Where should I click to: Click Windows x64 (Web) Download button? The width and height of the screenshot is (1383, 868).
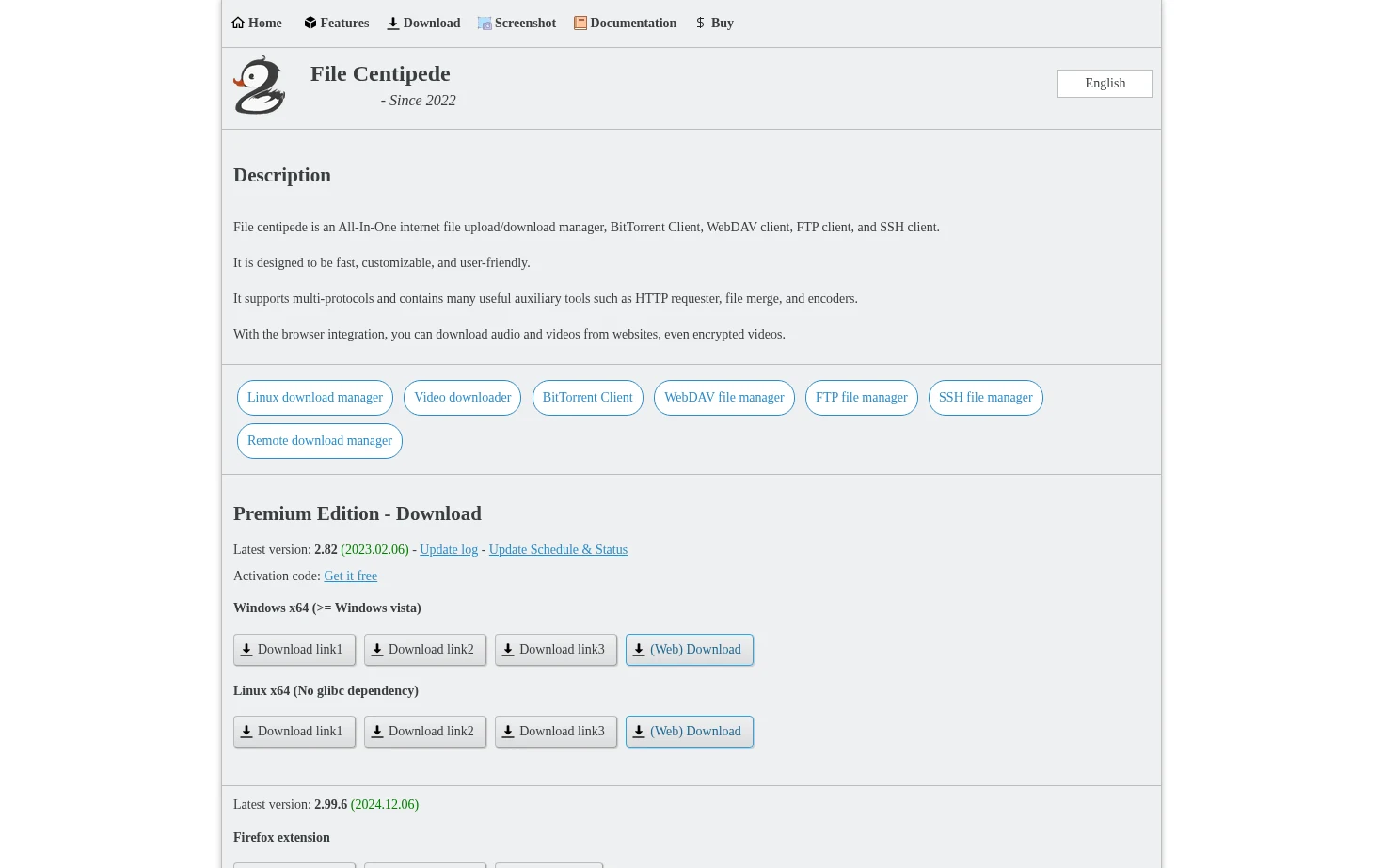(690, 650)
